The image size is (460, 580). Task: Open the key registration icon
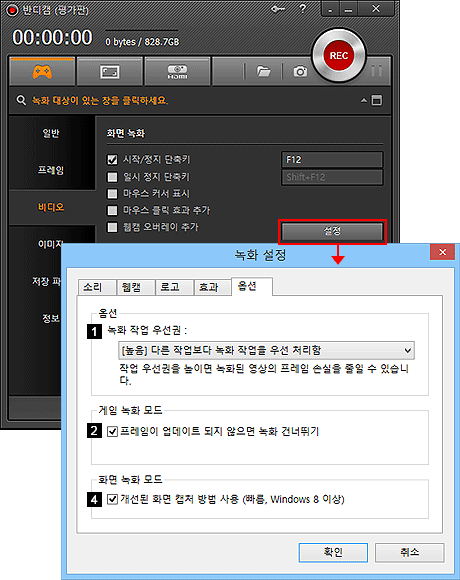tap(277, 9)
